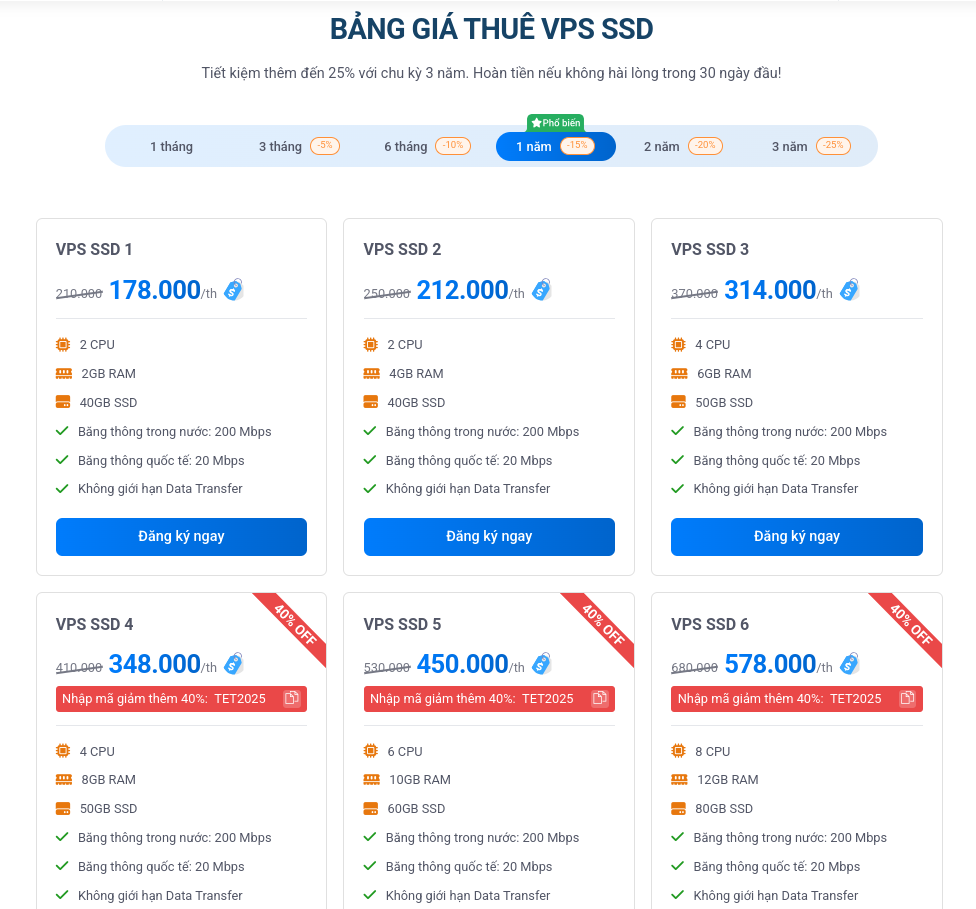This screenshot has height=909, width=976.
Task: Choose the 3 năm billing cycle
Action: pyautogui.click(x=789, y=147)
